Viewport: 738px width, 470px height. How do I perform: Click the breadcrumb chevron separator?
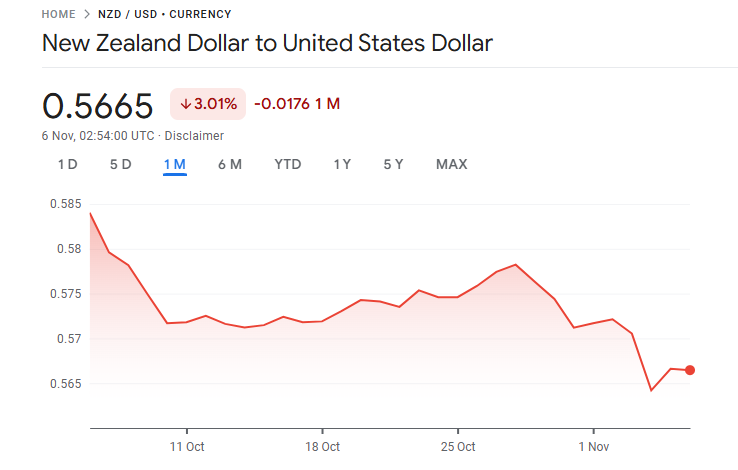[x=88, y=14]
